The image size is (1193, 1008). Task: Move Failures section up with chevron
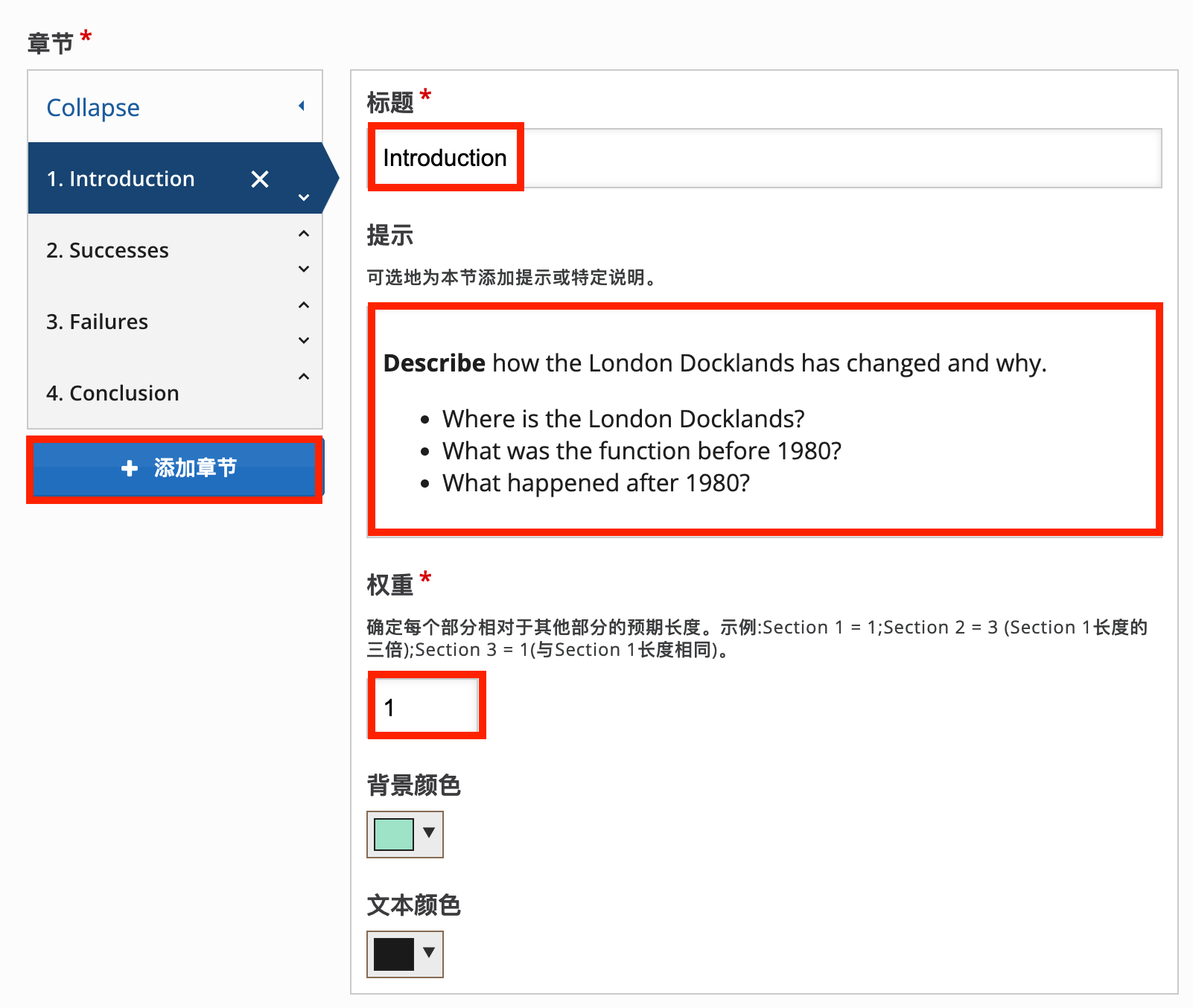(304, 305)
